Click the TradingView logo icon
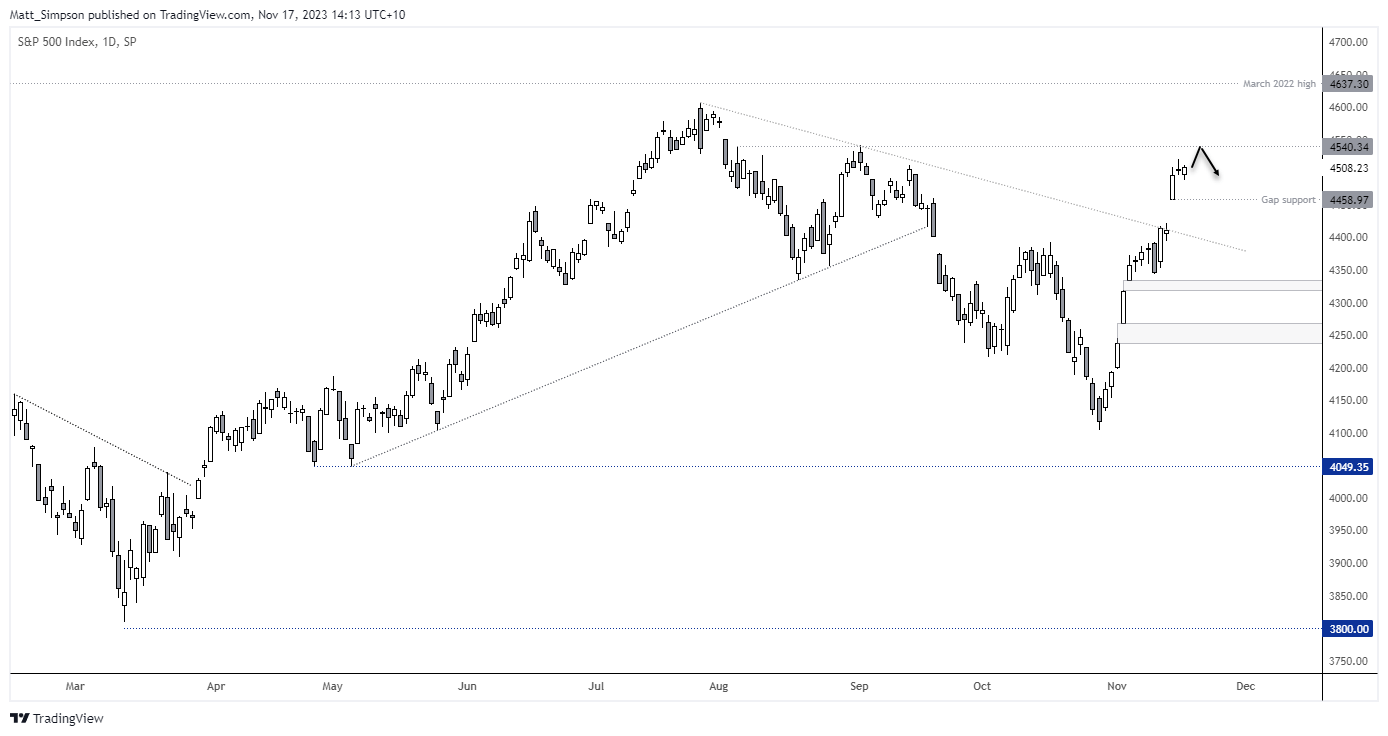The image size is (1388, 736). click(19, 718)
